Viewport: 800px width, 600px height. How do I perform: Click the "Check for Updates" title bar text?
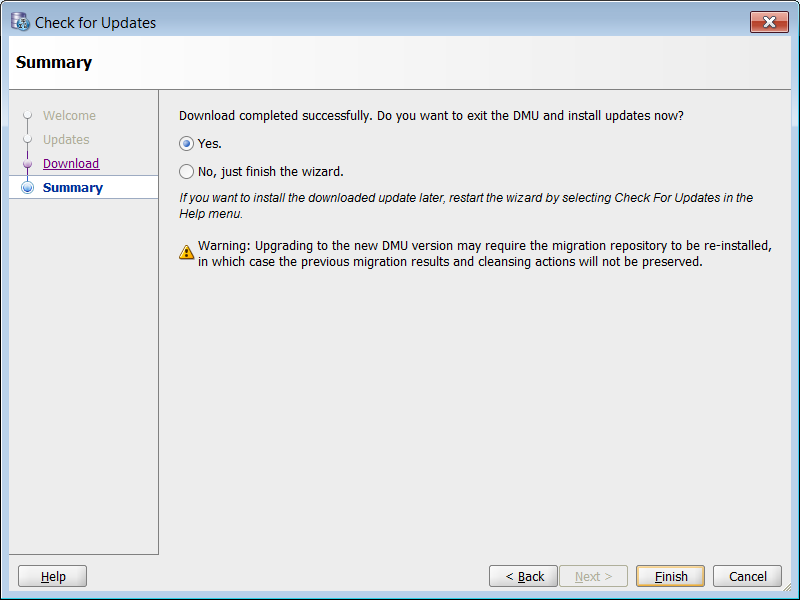pos(96,22)
